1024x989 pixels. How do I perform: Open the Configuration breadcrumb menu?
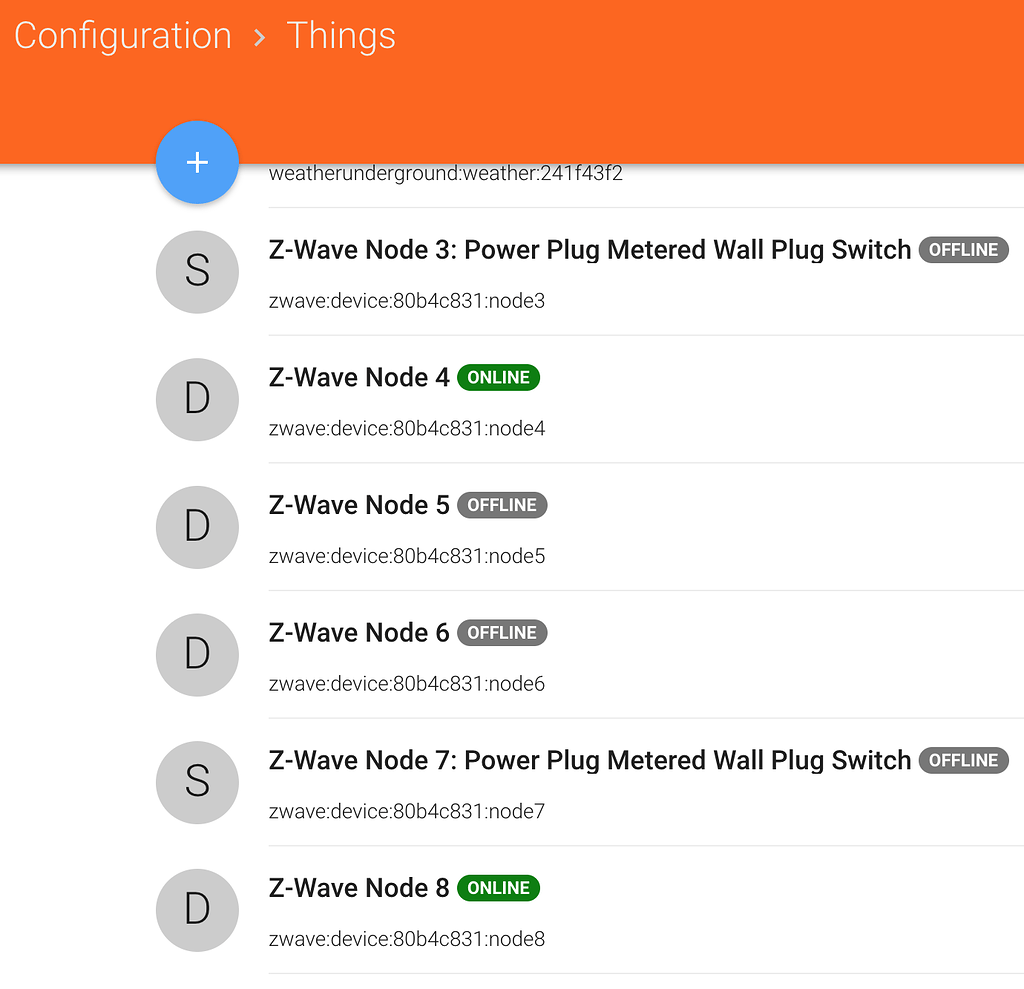(x=122, y=36)
